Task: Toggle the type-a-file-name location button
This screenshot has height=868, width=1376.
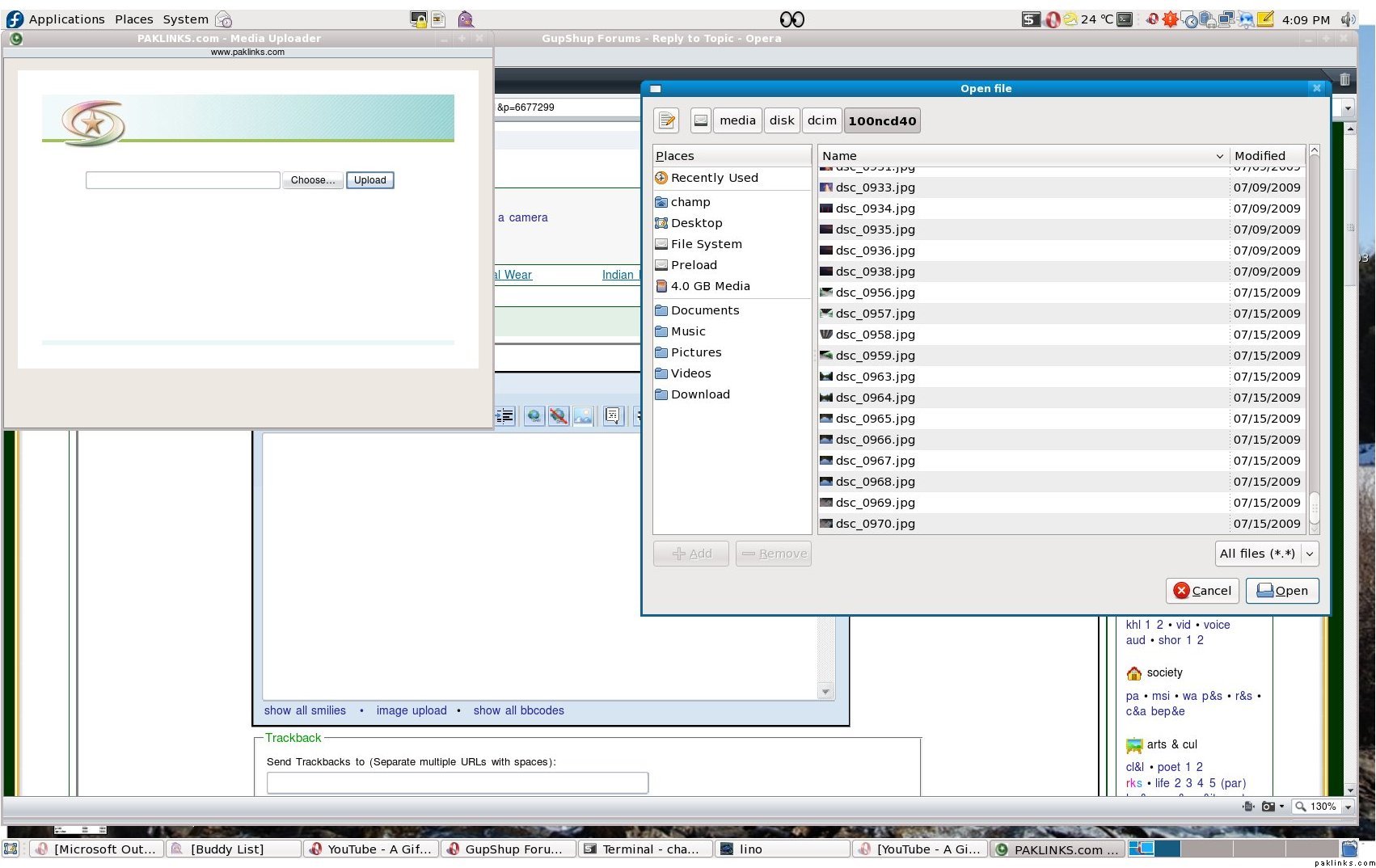Action: [x=666, y=121]
